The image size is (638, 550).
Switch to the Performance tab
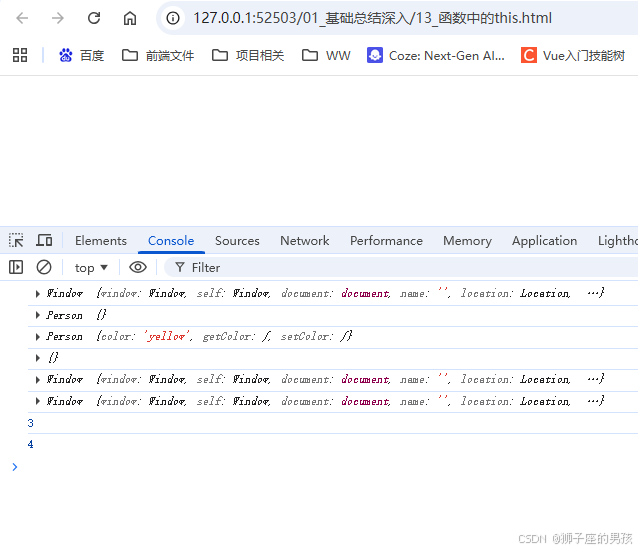pyautogui.click(x=386, y=241)
